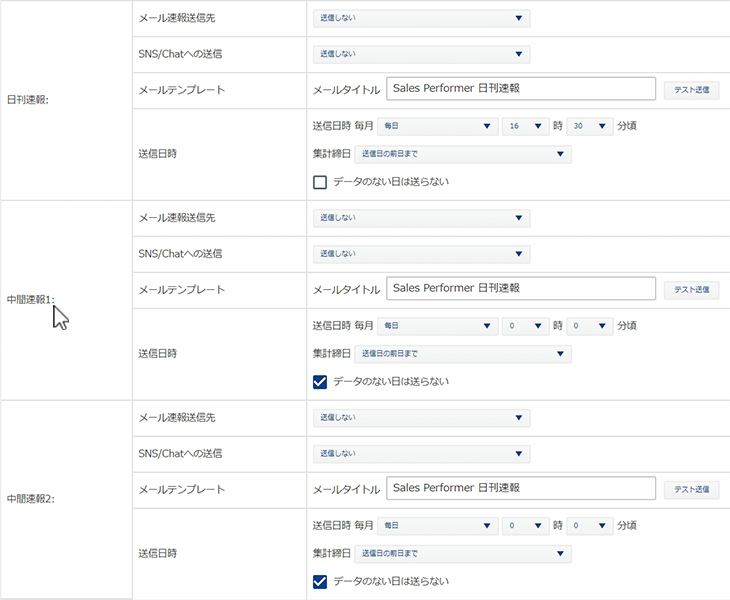The height and width of the screenshot is (600, 730).
Task: Open 中間速報2 毎日 frequency dropdown
Action: [x=437, y=525]
